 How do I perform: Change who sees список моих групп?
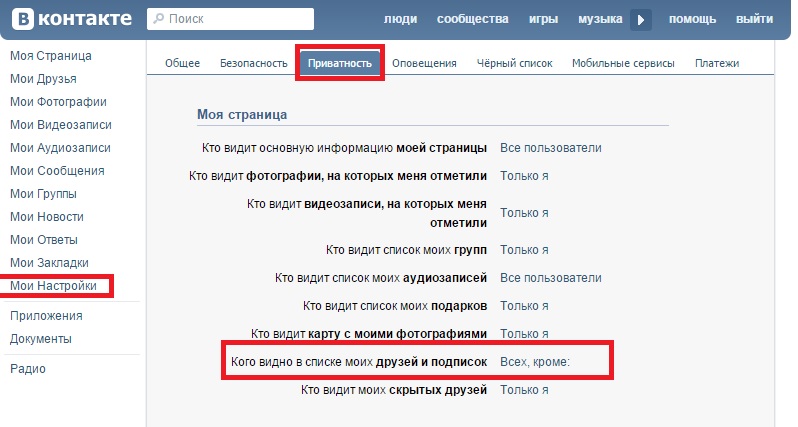[524, 250]
